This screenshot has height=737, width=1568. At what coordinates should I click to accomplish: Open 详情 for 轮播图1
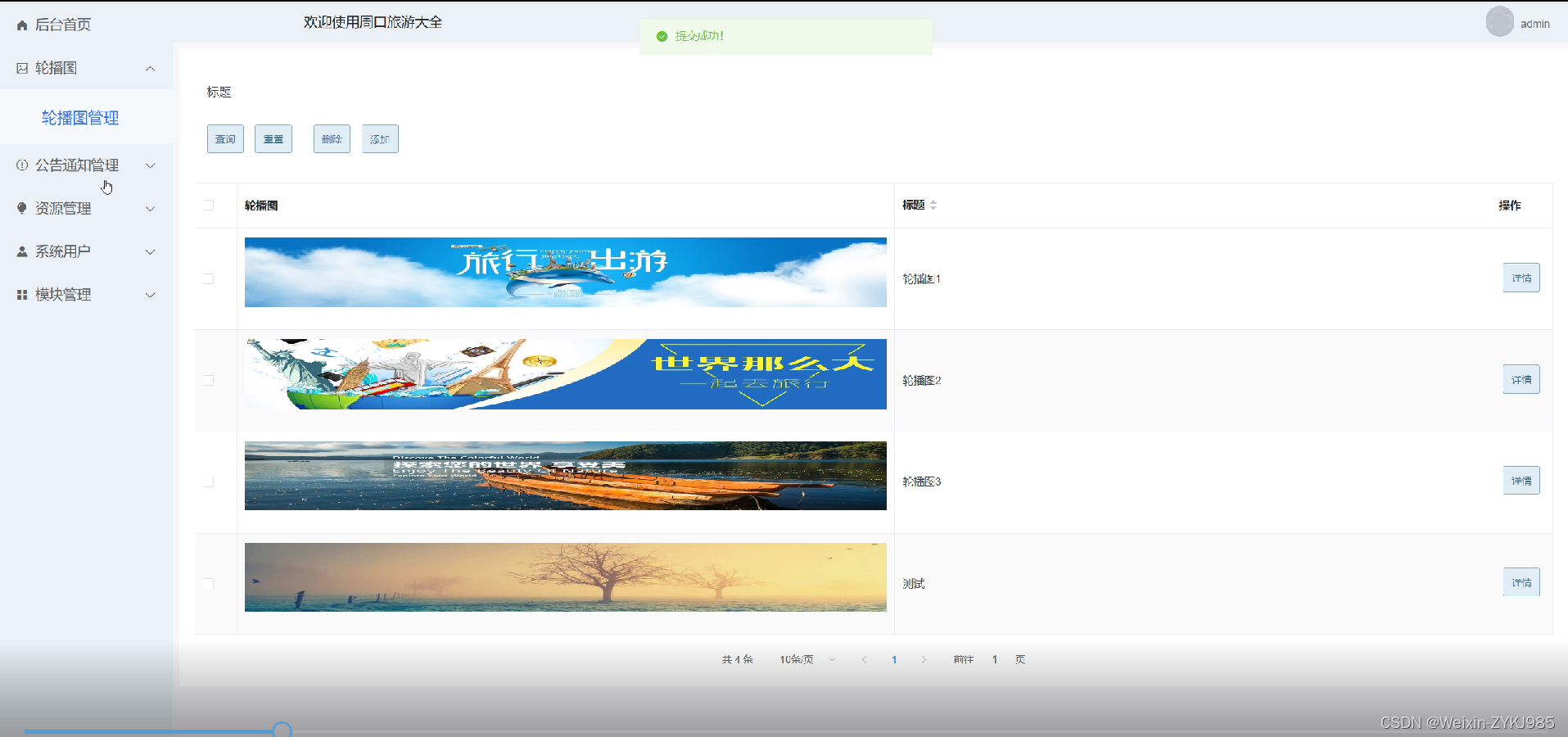[1521, 278]
